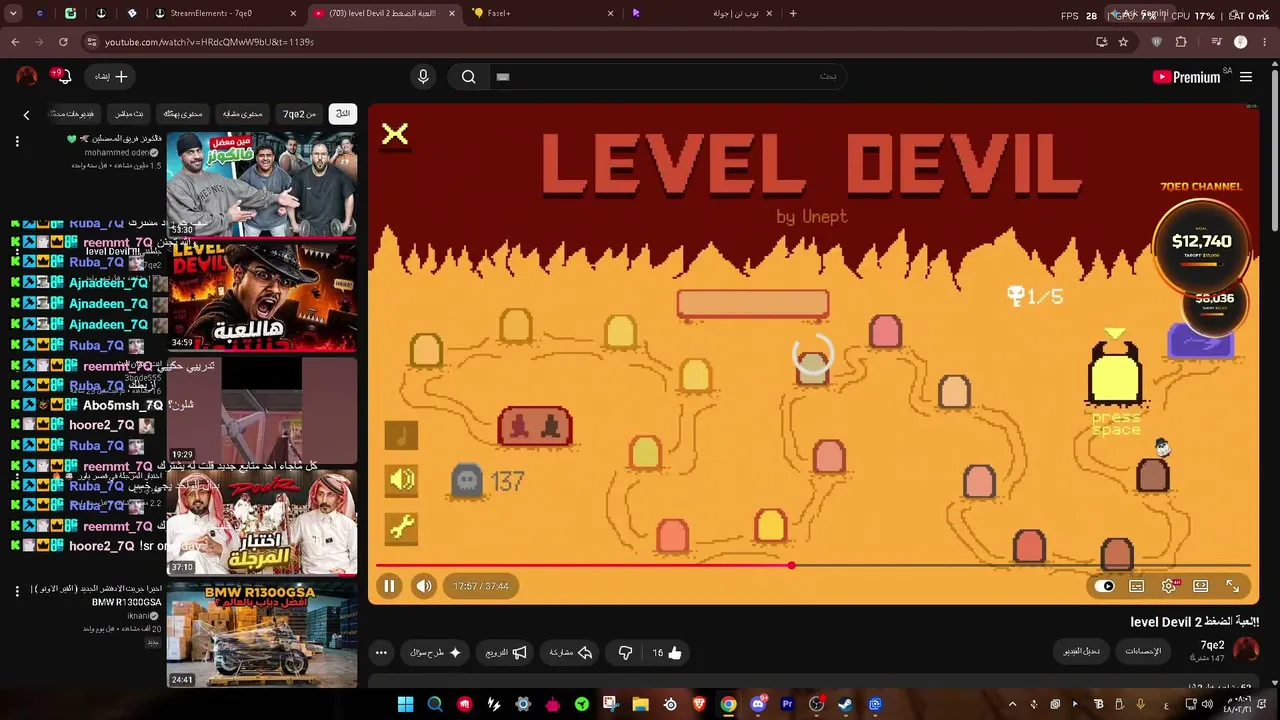The height and width of the screenshot is (720, 1280).
Task: Open the video player settings gear
Action: click(1169, 586)
